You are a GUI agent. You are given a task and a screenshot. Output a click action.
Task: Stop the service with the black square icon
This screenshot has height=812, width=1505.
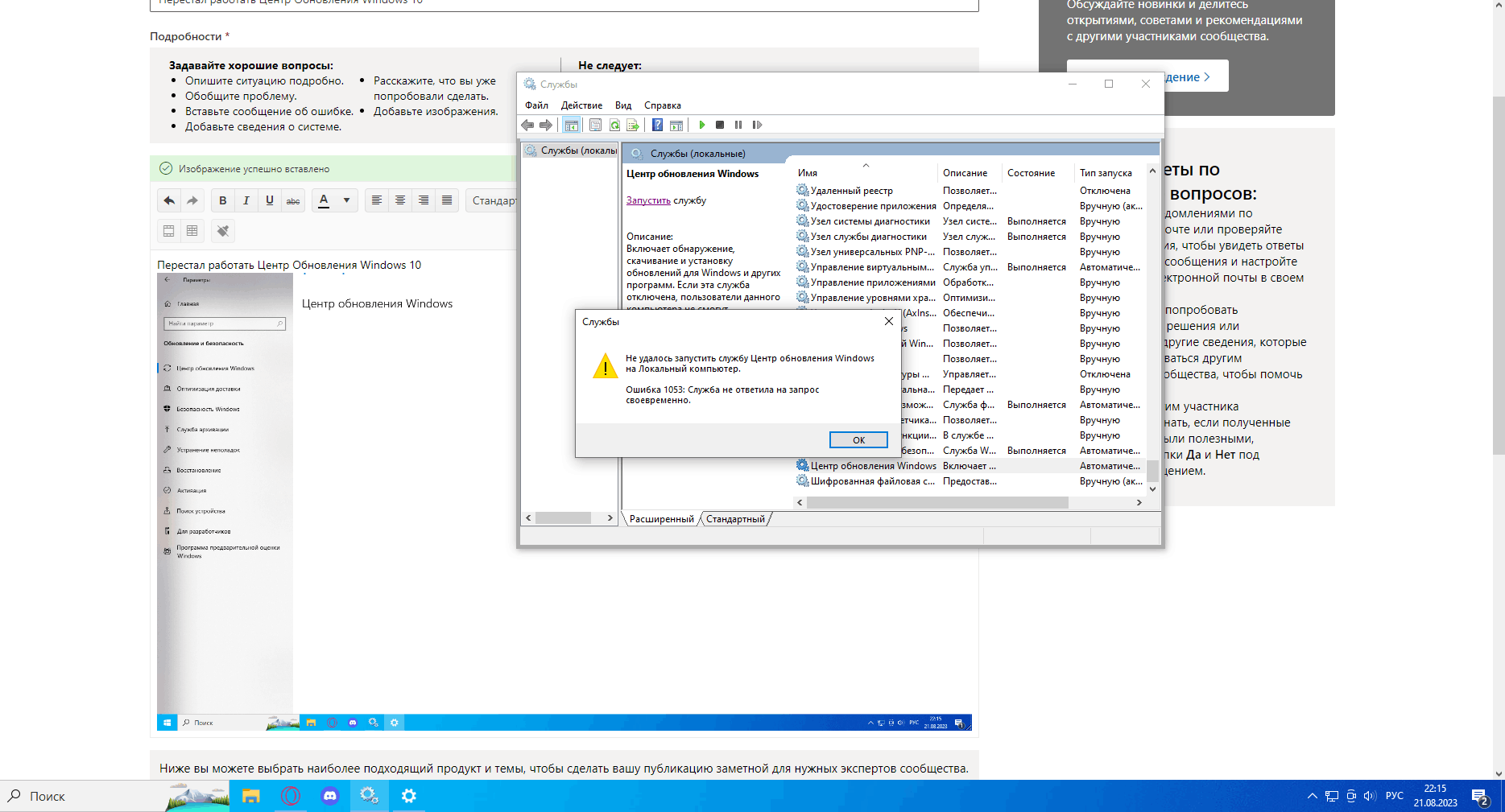click(x=720, y=125)
